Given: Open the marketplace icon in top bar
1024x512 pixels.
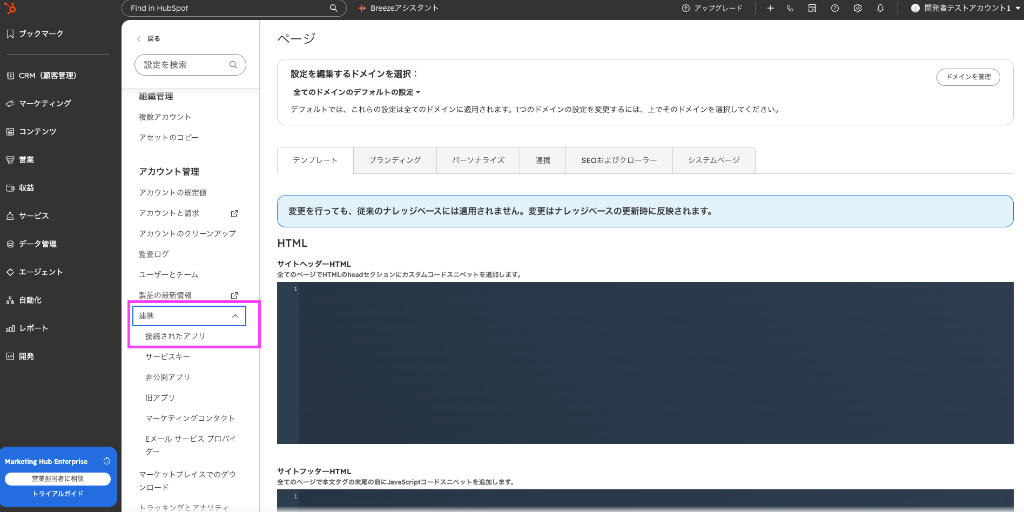Looking at the screenshot, I should point(812,8).
